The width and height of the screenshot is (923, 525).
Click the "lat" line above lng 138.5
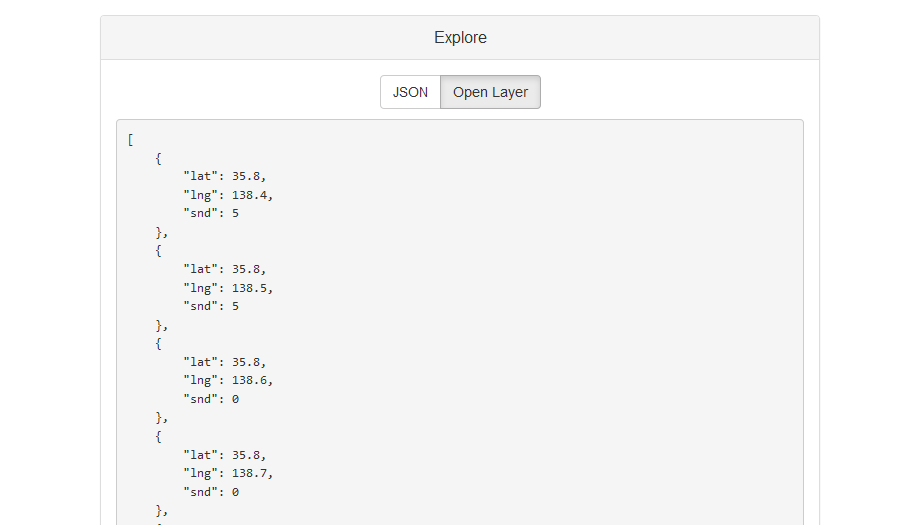224,269
